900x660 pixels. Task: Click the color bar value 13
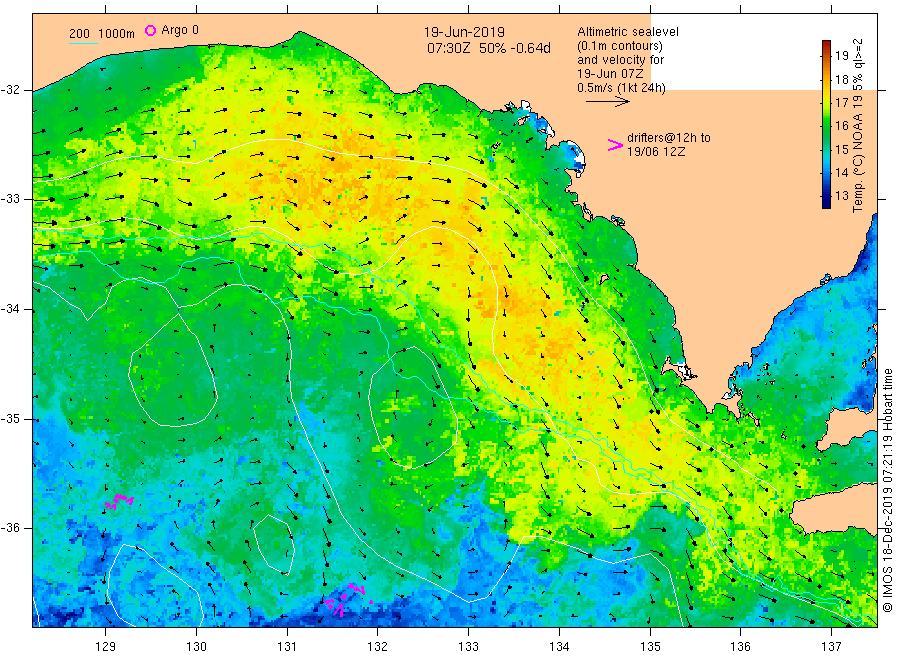click(x=841, y=196)
